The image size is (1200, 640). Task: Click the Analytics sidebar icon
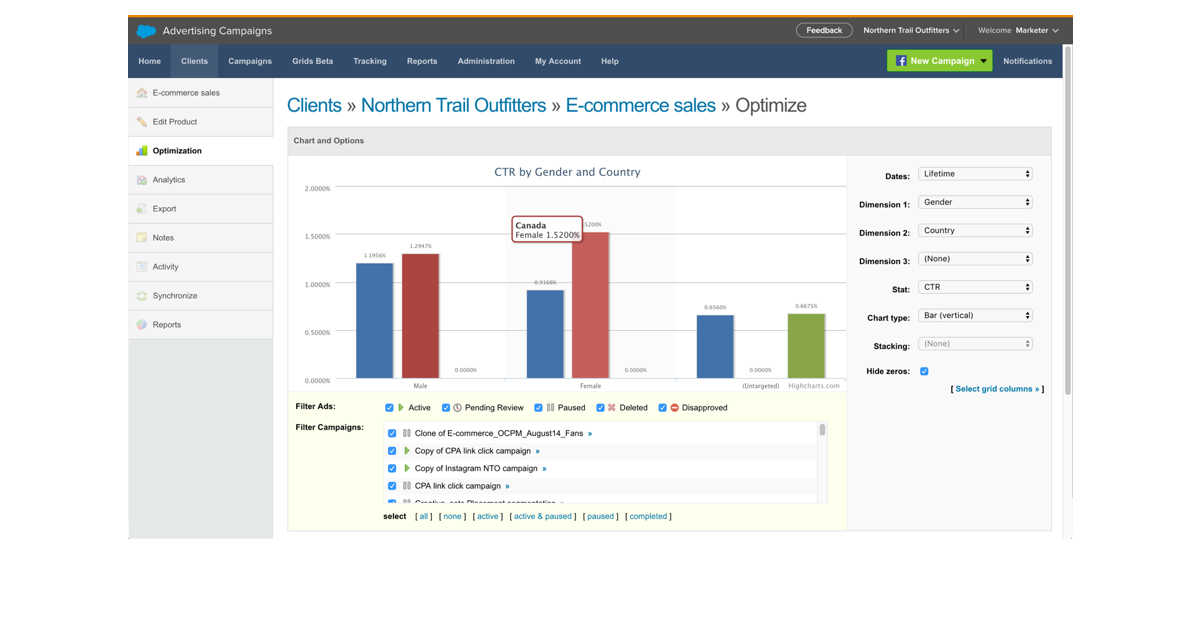(x=142, y=180)
